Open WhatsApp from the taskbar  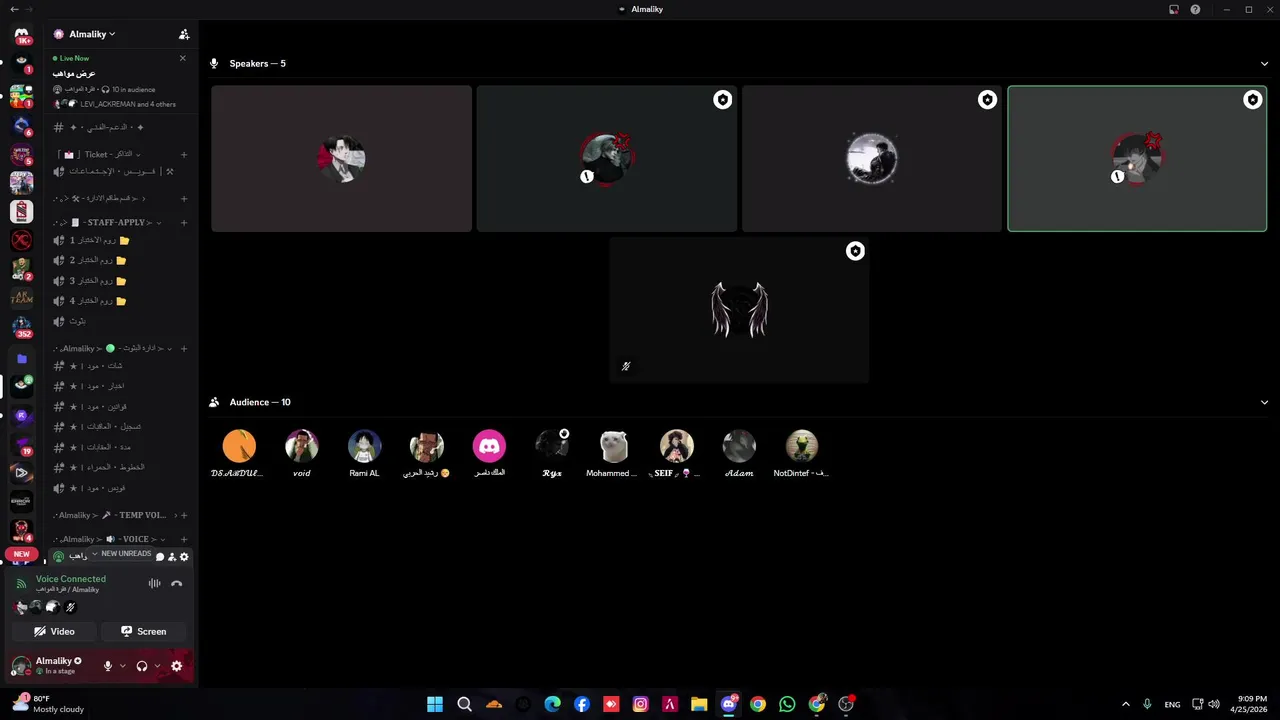[x=787, y=704]
